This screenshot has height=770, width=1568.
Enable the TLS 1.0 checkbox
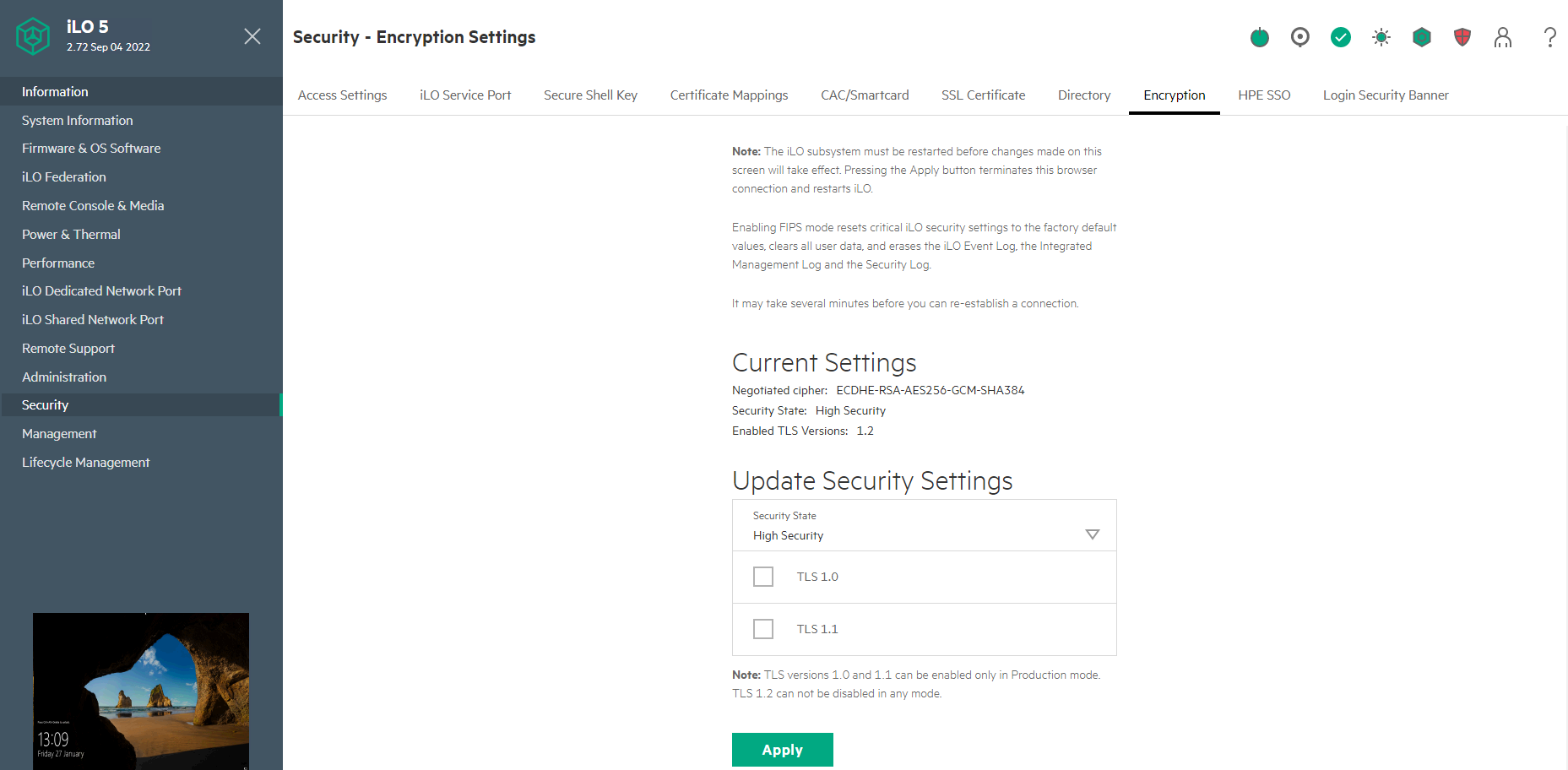coord(763,577)
